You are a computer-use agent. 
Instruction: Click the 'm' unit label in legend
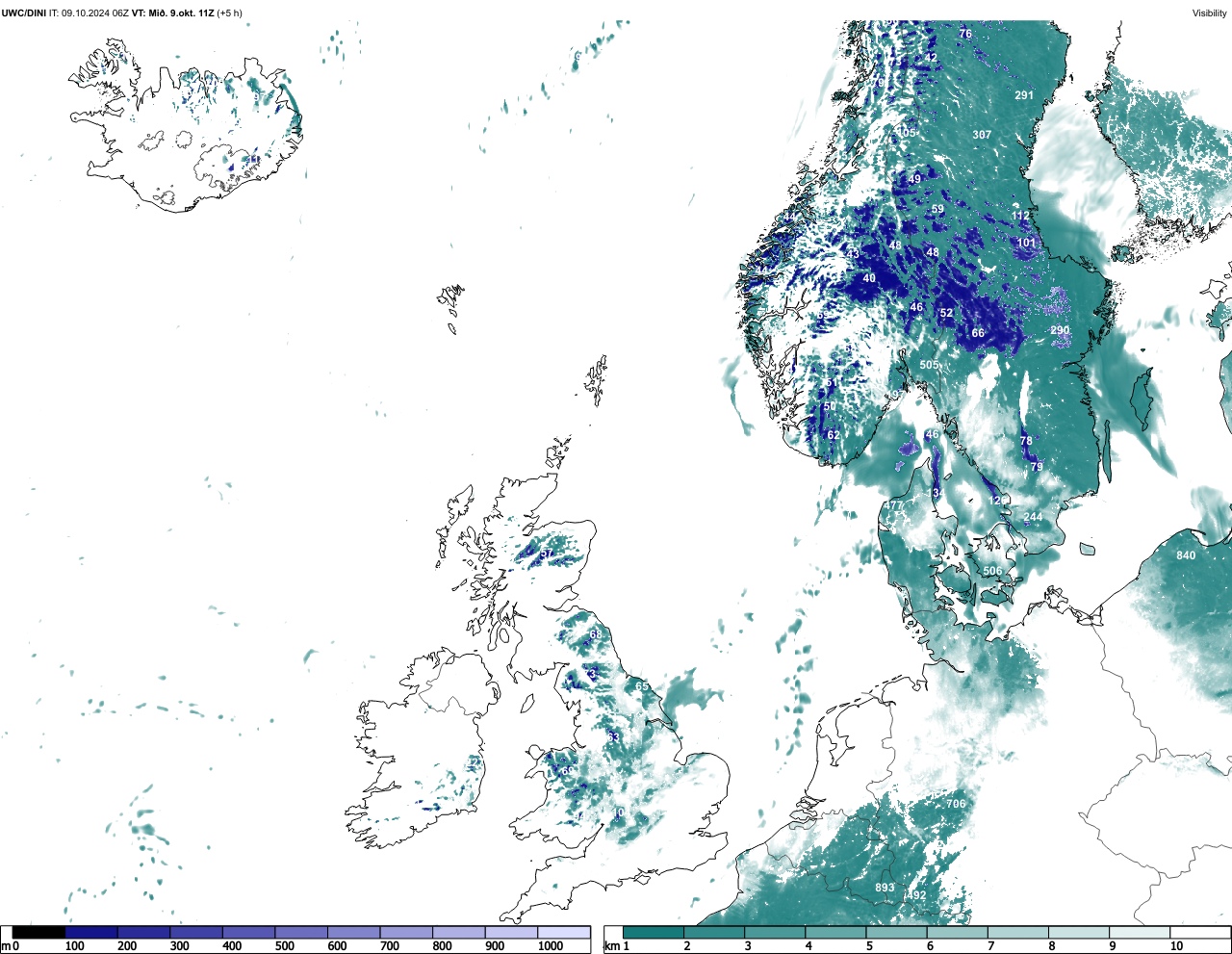(x=6, y=946)
